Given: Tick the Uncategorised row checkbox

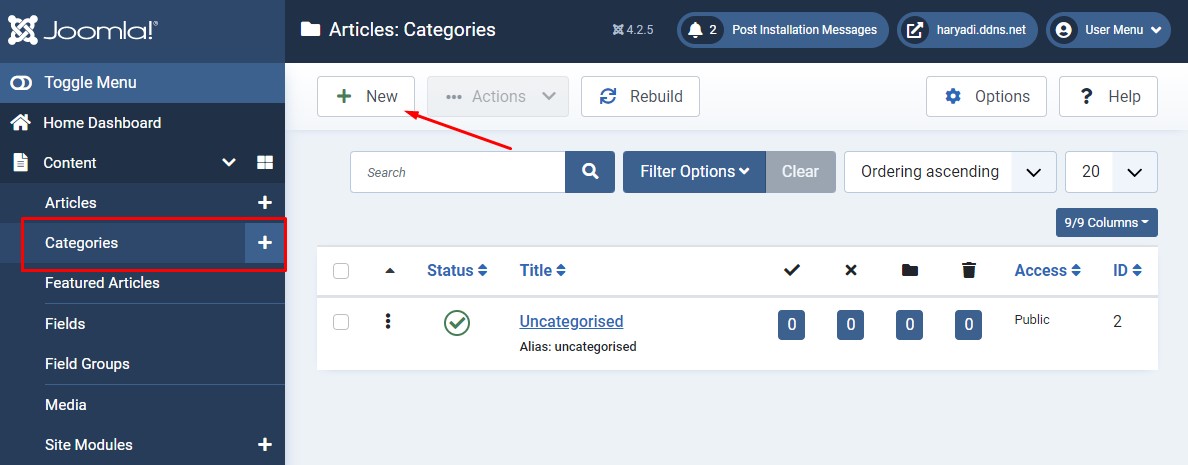Looking at the screenshot, I should 341,322.
